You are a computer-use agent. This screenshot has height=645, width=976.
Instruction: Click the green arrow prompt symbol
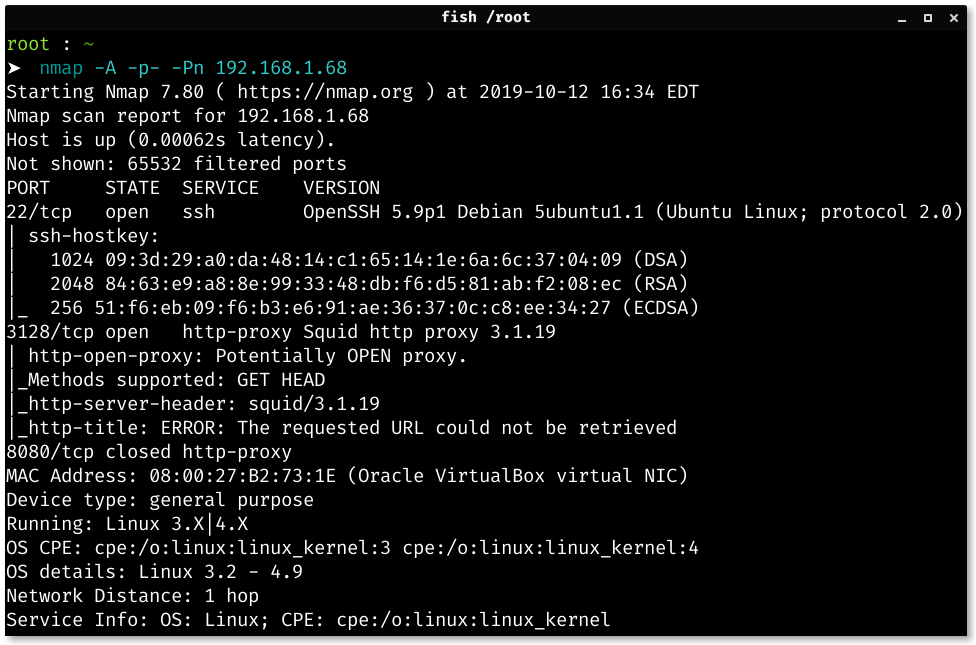click(16, 68)
